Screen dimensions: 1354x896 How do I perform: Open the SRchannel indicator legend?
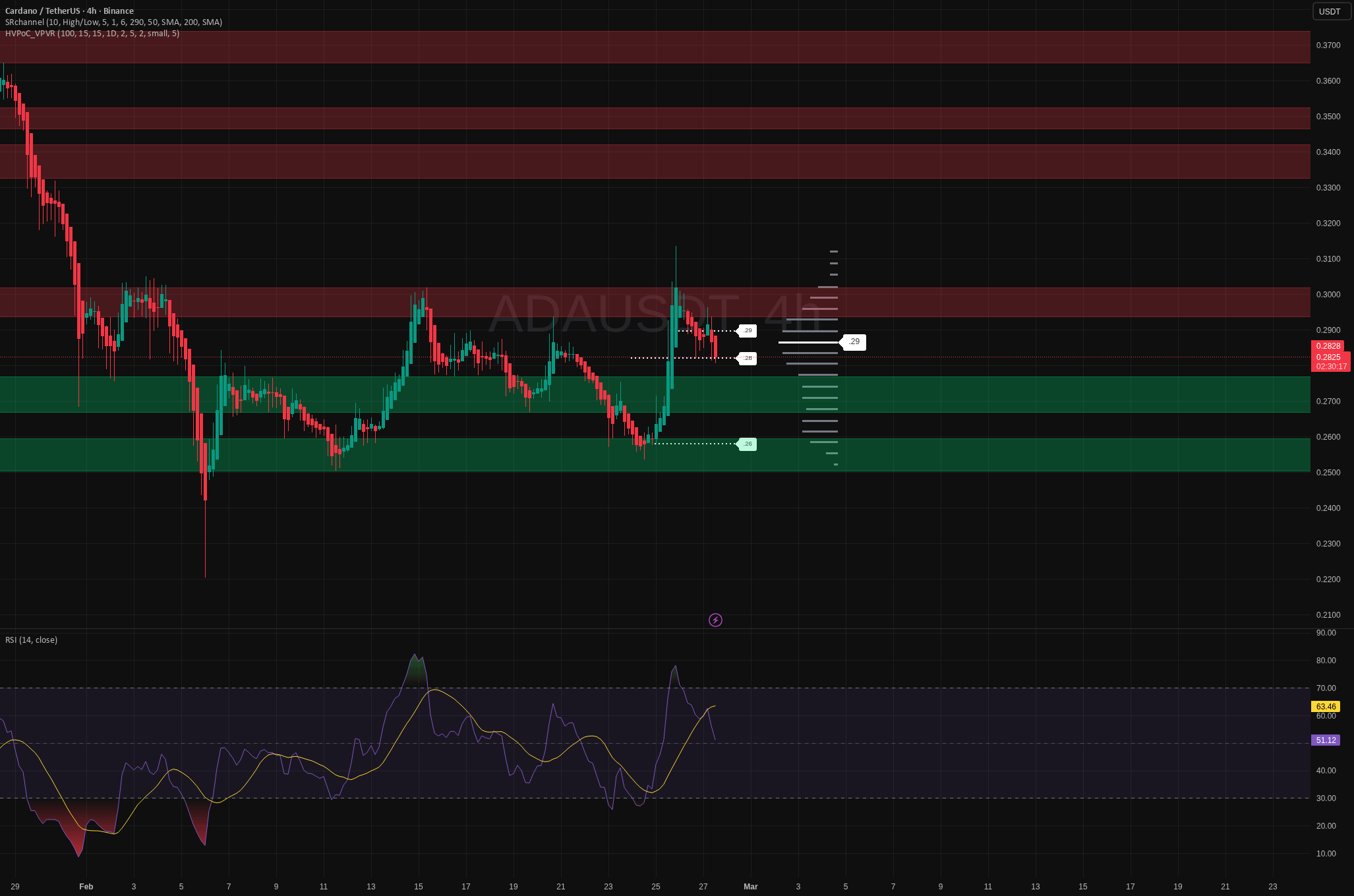[x=113, y=22]
